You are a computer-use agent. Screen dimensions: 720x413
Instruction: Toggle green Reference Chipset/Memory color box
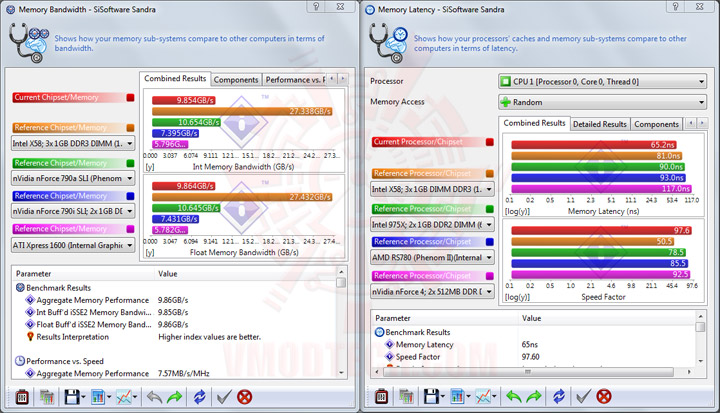click(x=130, y=163)
